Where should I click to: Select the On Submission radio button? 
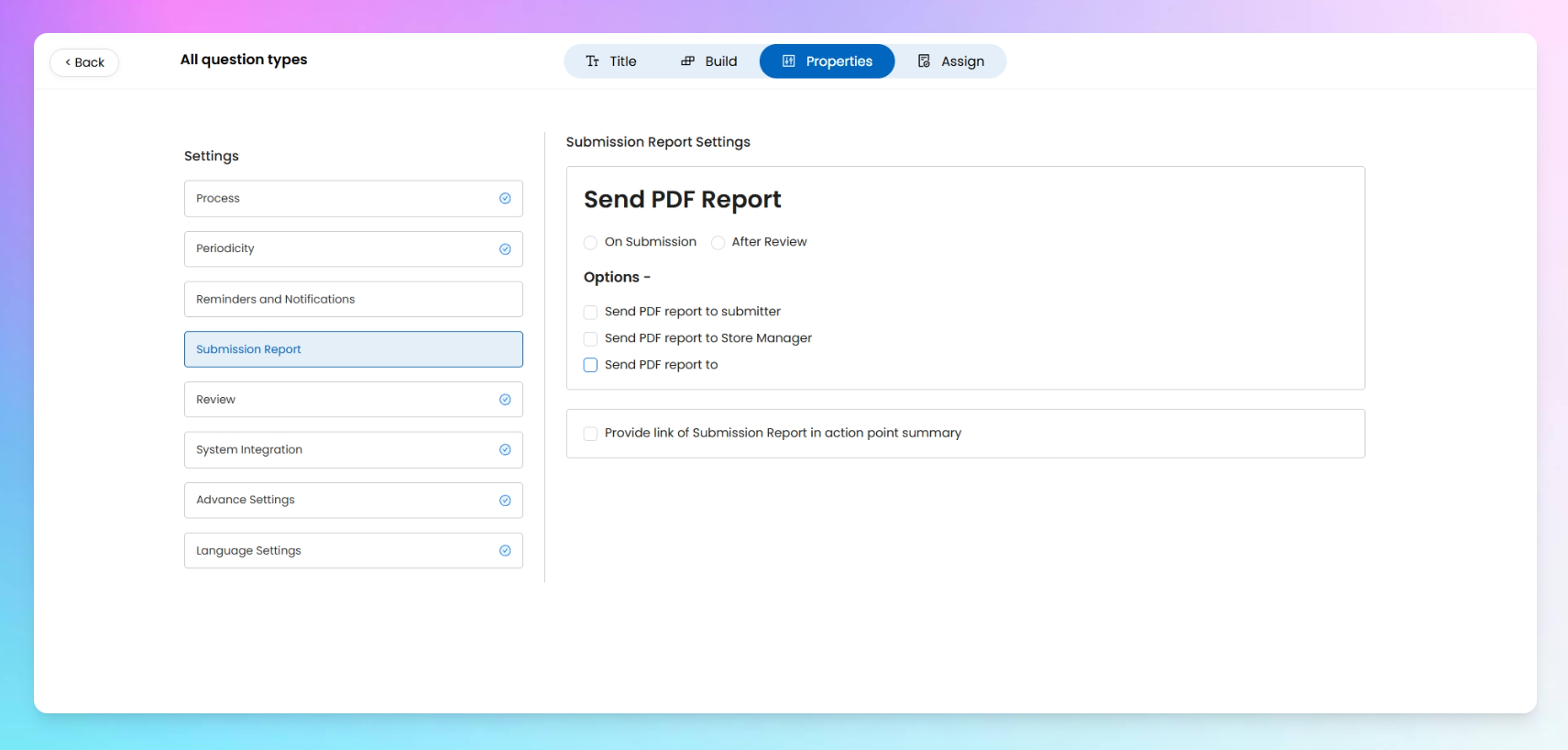tap(591, 243)
